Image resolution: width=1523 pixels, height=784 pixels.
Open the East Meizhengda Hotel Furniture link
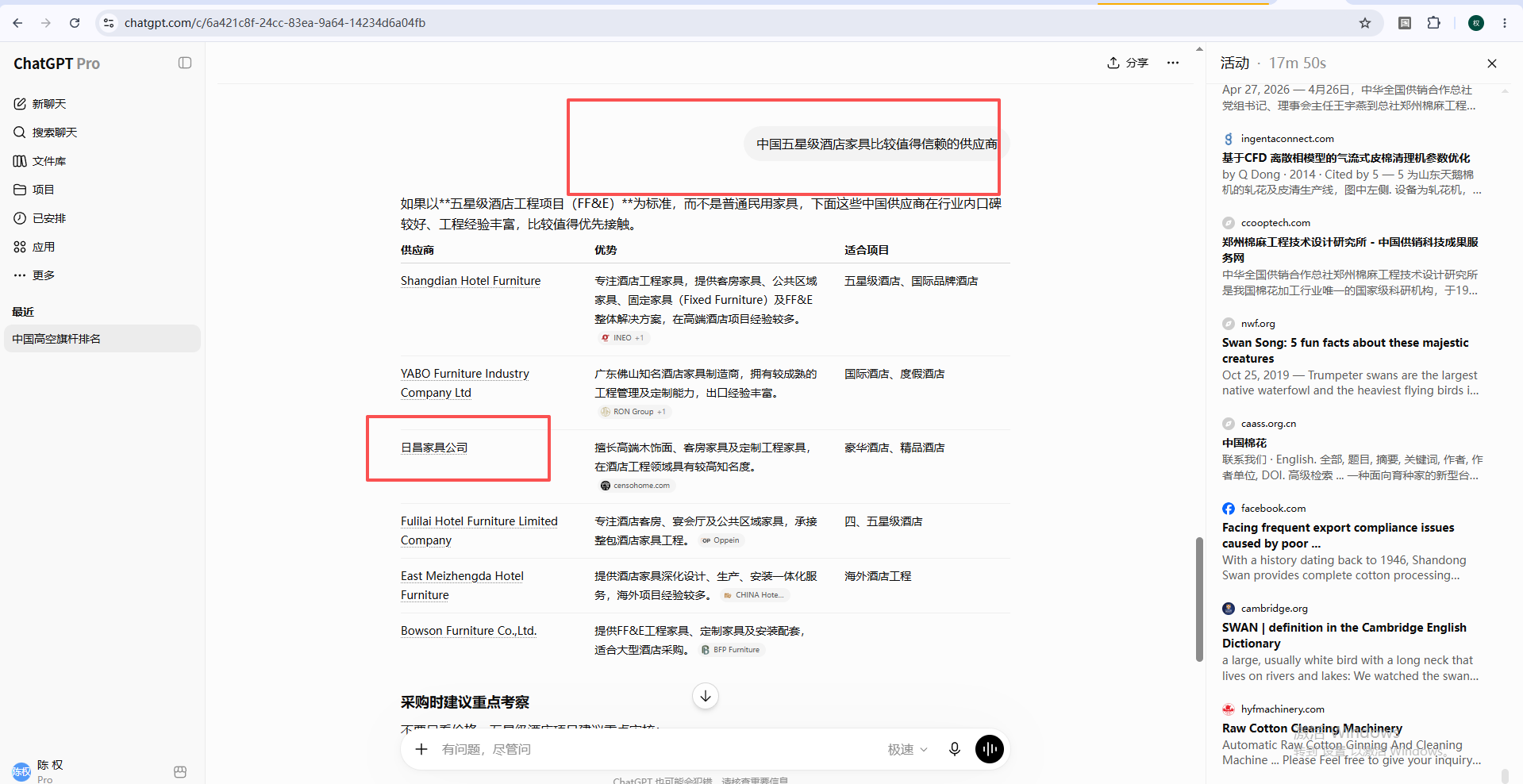tap(462, 586)
